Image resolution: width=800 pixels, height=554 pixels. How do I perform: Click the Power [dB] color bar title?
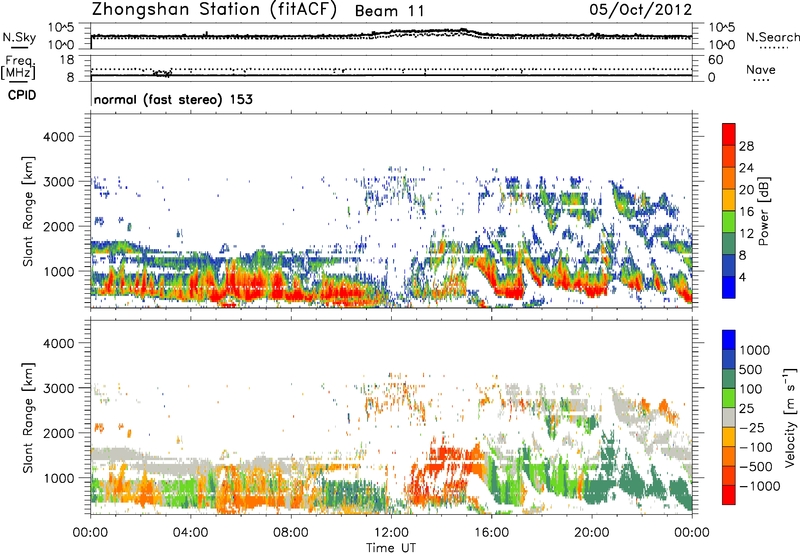click(x=763, y=212)
